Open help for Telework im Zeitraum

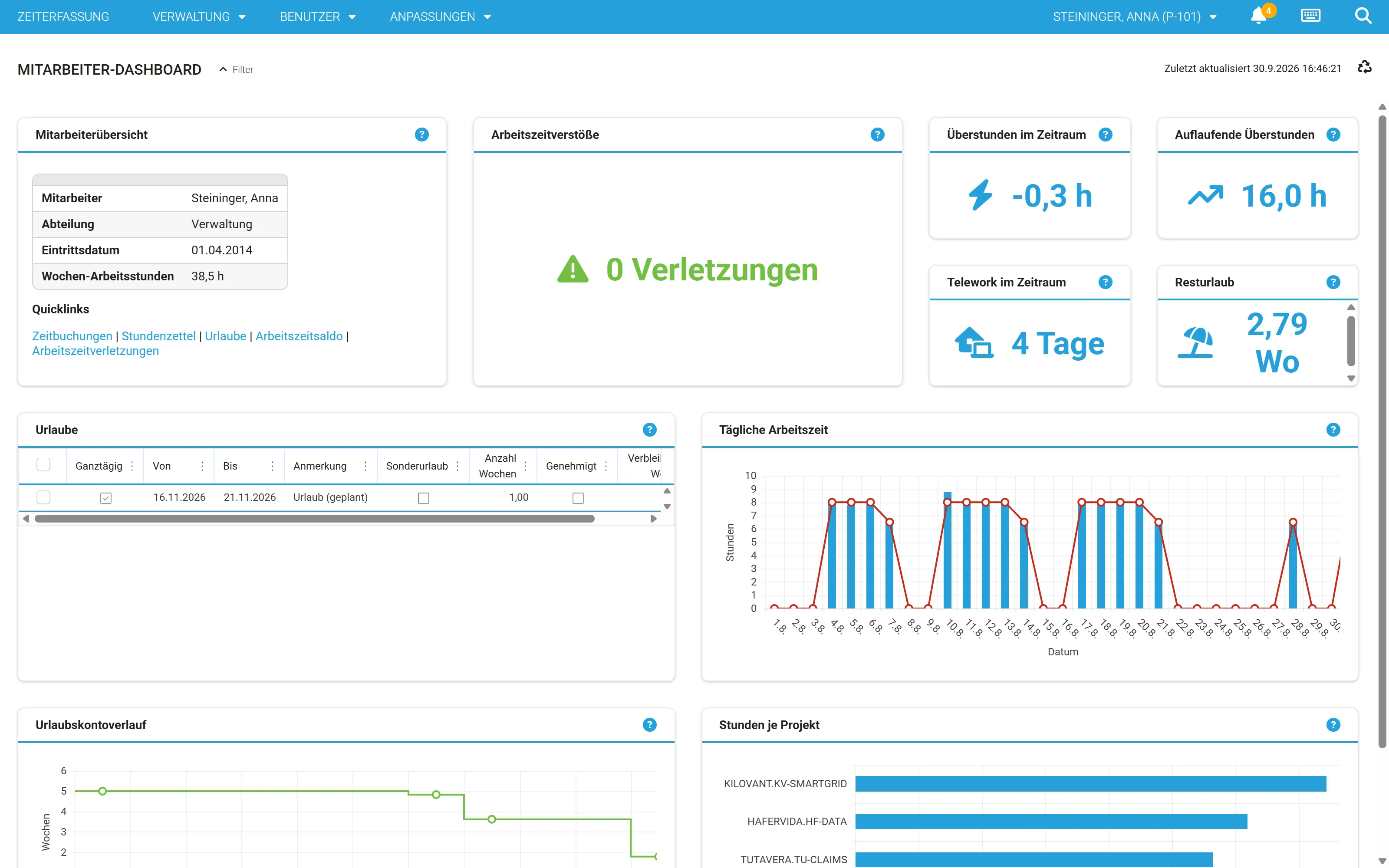[x=1105, y=282]
